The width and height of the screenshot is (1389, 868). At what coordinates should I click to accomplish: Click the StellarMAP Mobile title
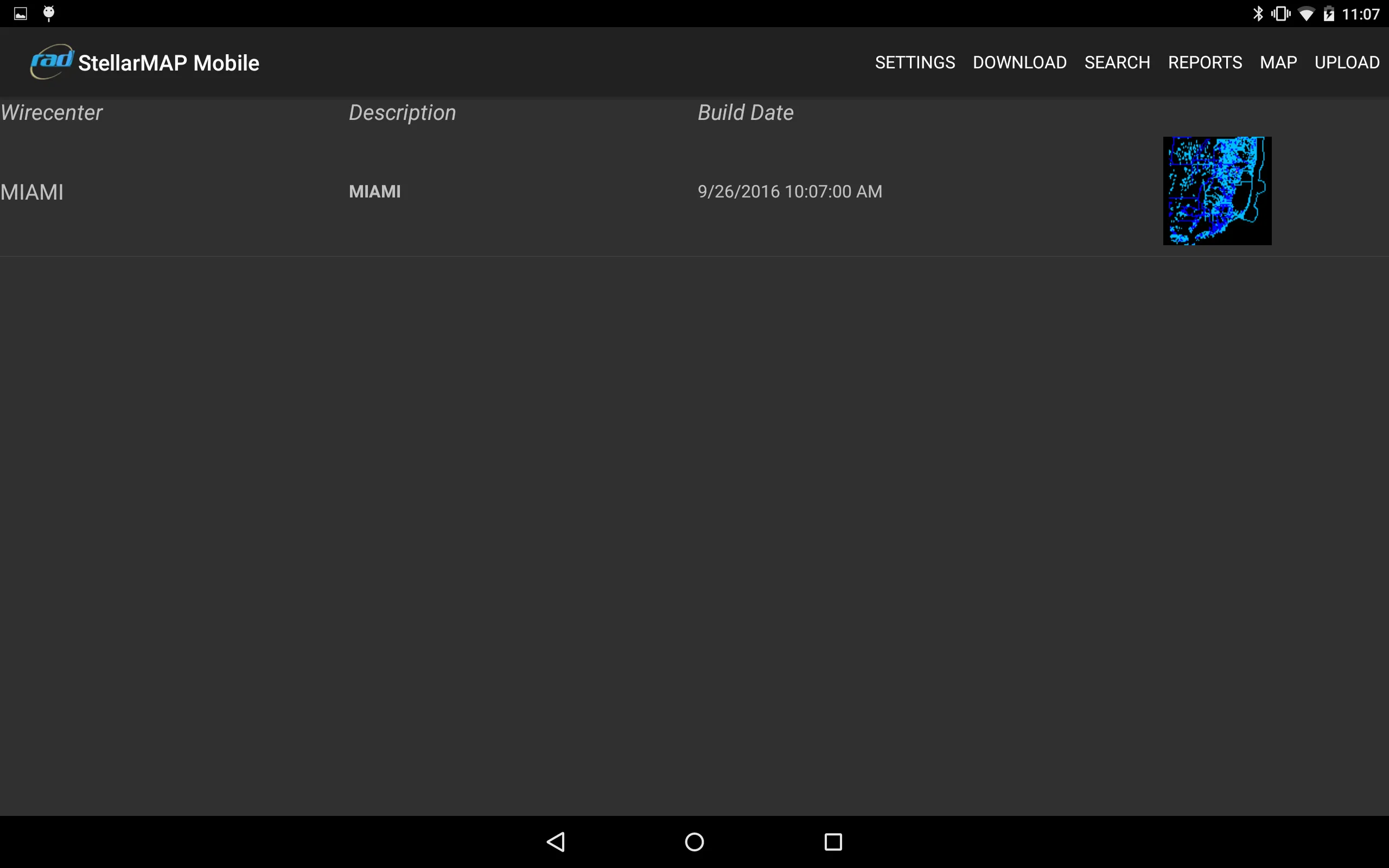[168, 62]
